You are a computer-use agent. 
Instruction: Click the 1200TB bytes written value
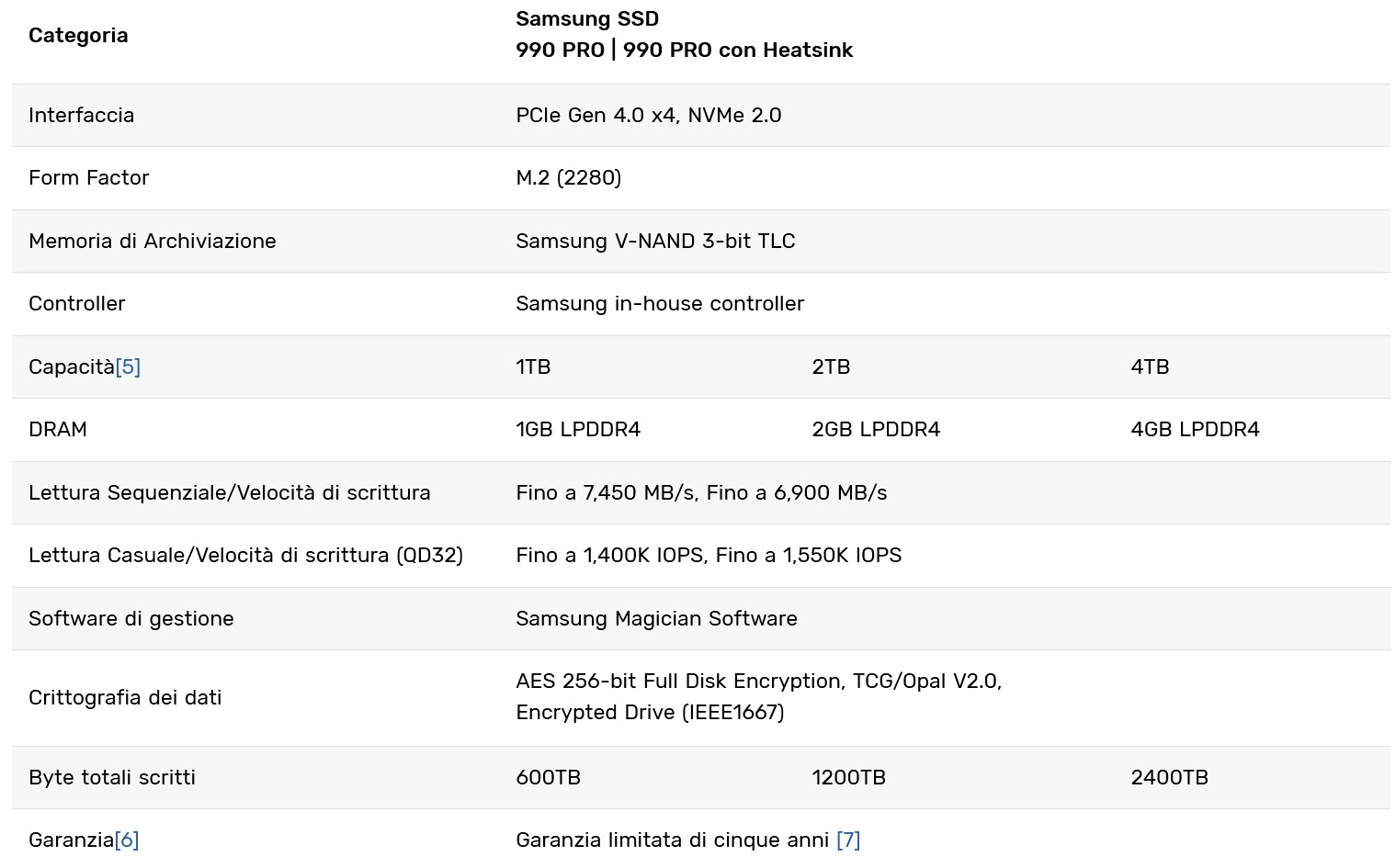click(848, 777)
